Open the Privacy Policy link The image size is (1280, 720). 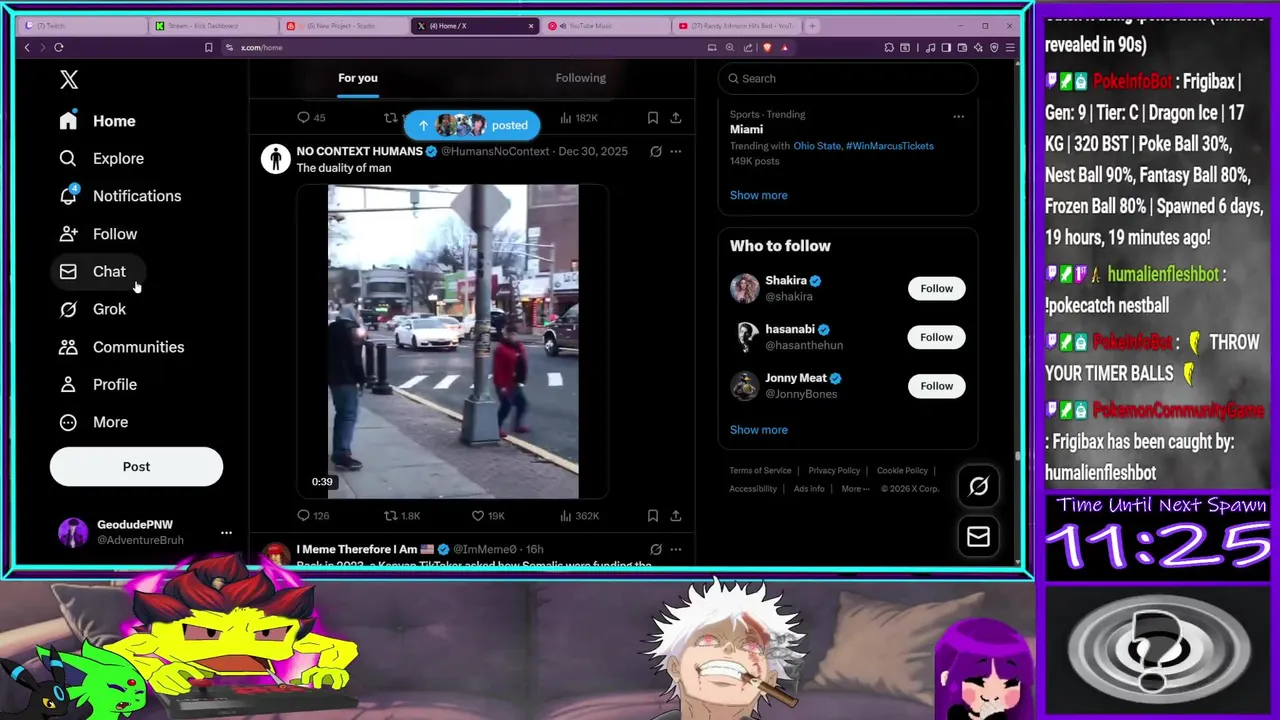click(x=834, y=471)
